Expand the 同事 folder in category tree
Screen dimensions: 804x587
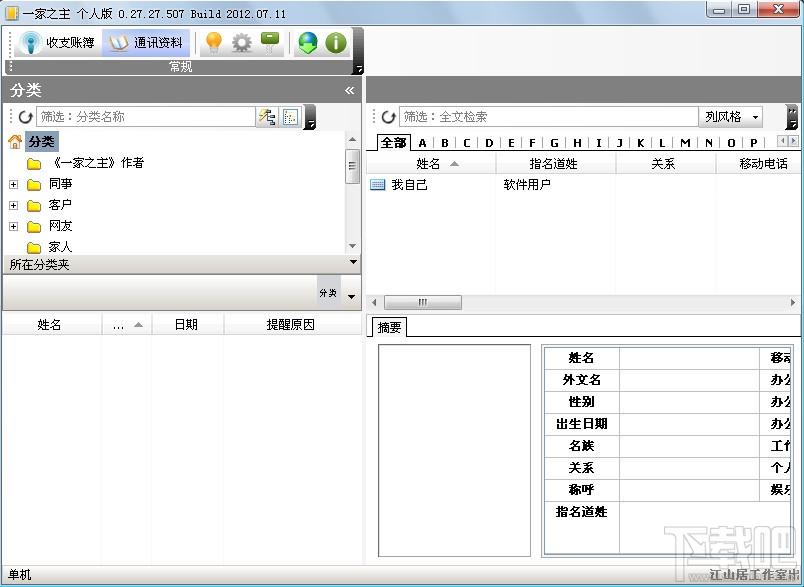coord(14,184)
